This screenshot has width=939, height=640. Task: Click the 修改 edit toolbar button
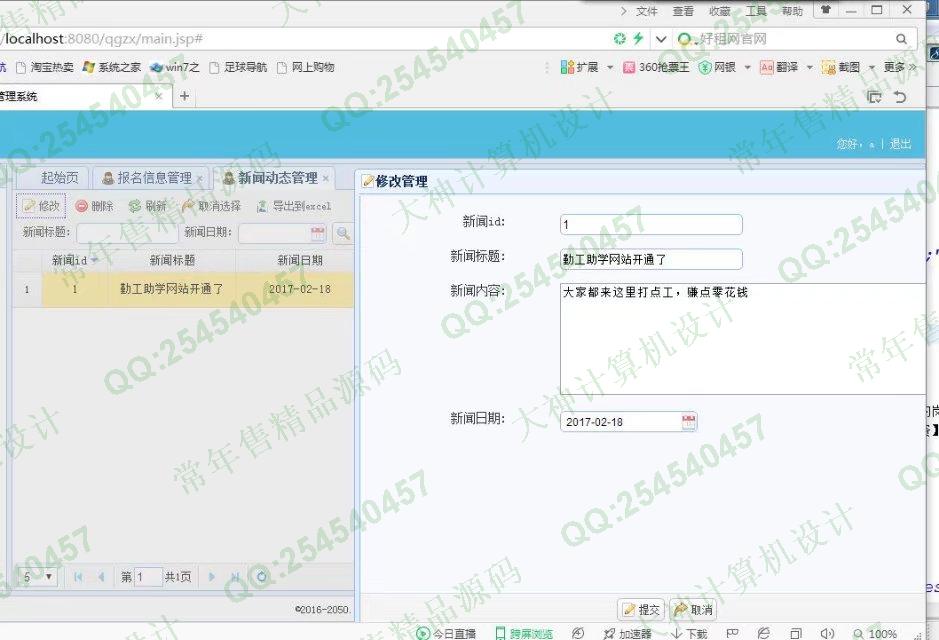click(41, 206)
